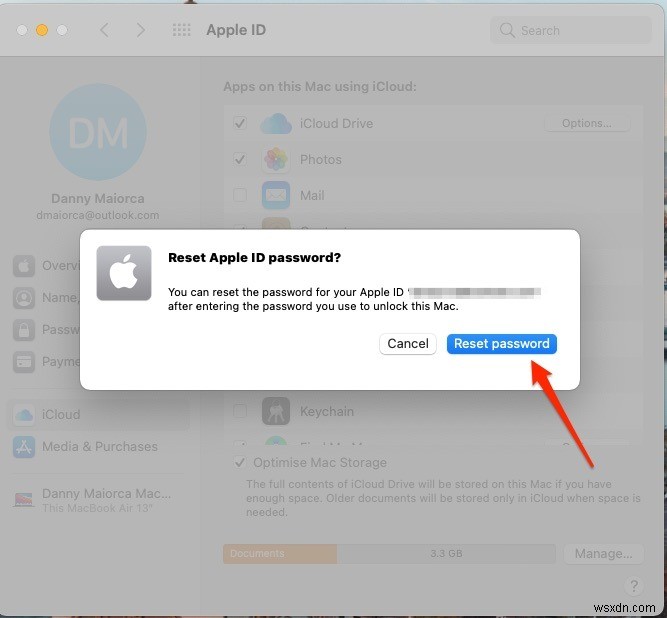Click 'Apps on this Mac using iCloud:' label
The width and height of the screenshot is (667, 618).
(x=320, y=87)
